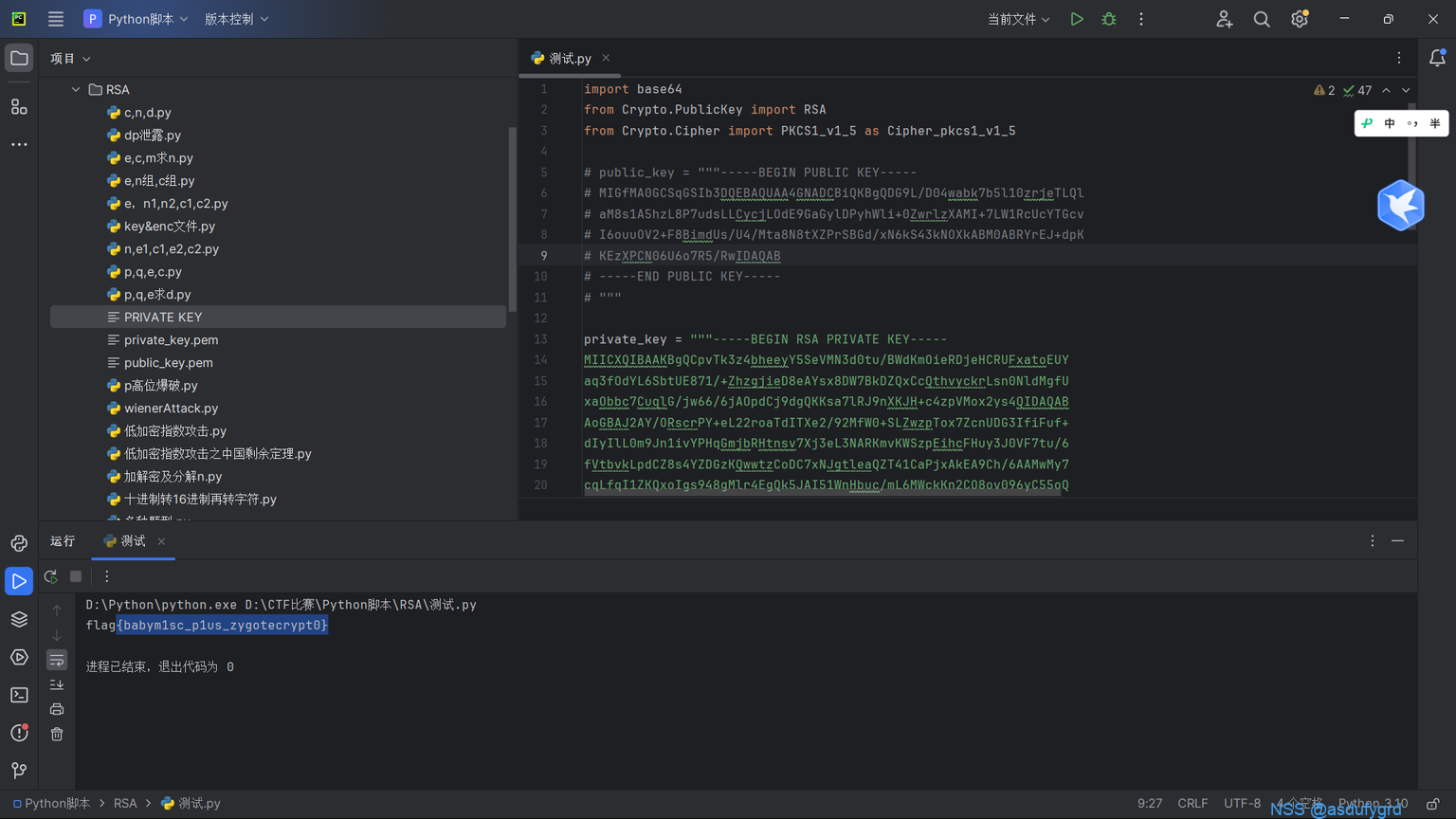Open private_key.pem file
The height and width of the screenshot is (819, 1456).
click(171, 339)
